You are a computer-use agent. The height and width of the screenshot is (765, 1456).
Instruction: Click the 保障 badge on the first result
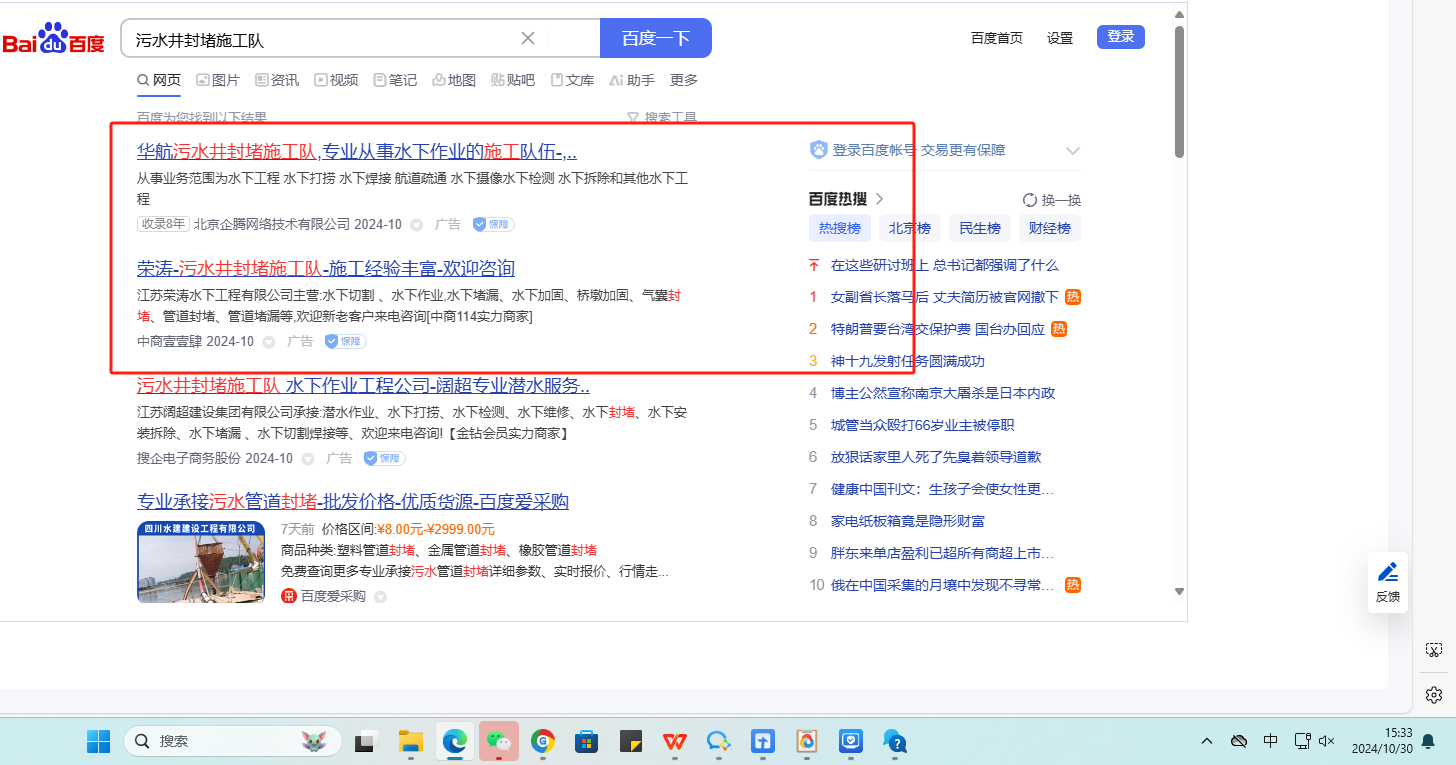(493, 224)
